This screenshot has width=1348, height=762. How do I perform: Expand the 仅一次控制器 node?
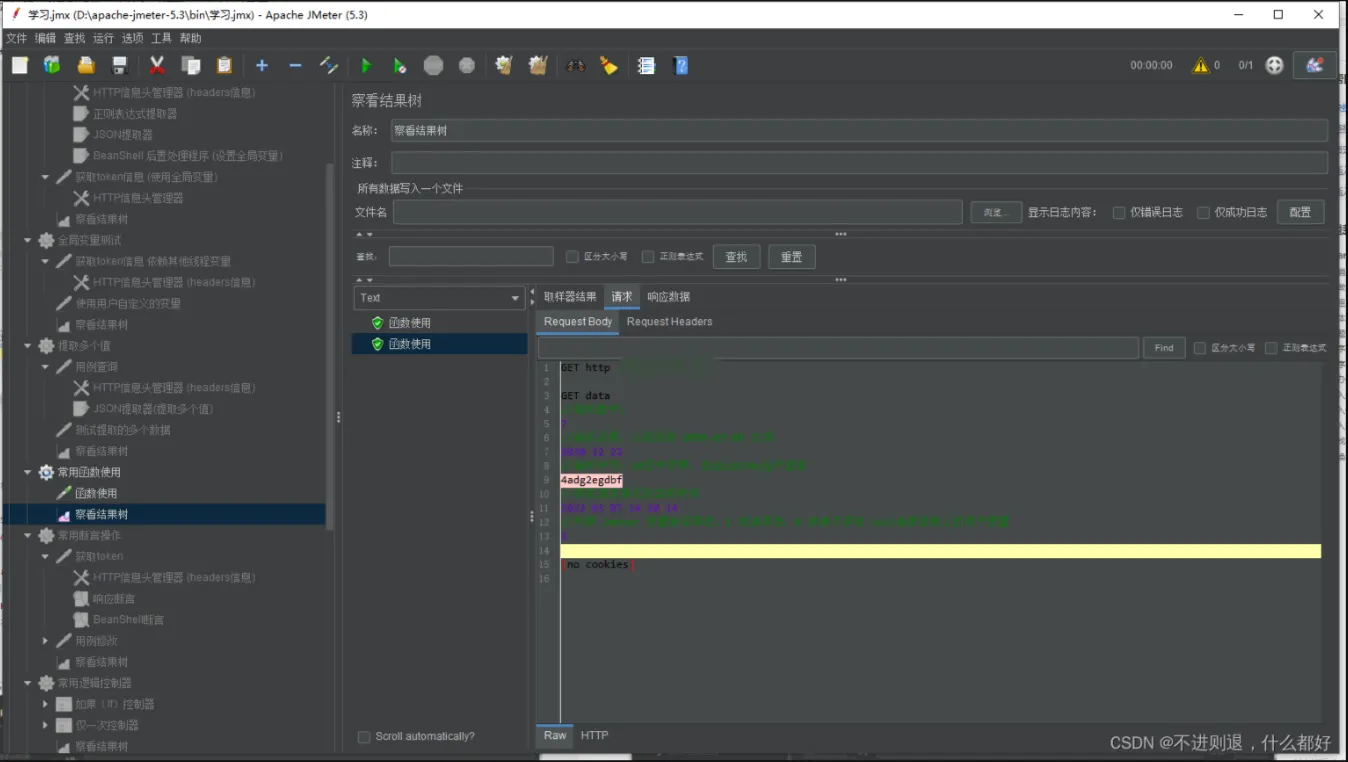point(45,725)
